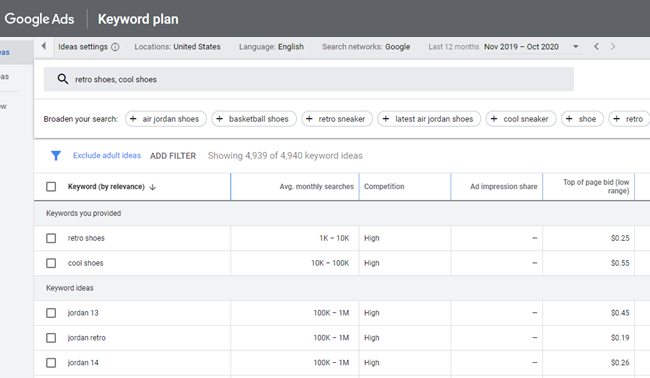
Task: Check the cool shoes keyword box
Action: [51, 263]
